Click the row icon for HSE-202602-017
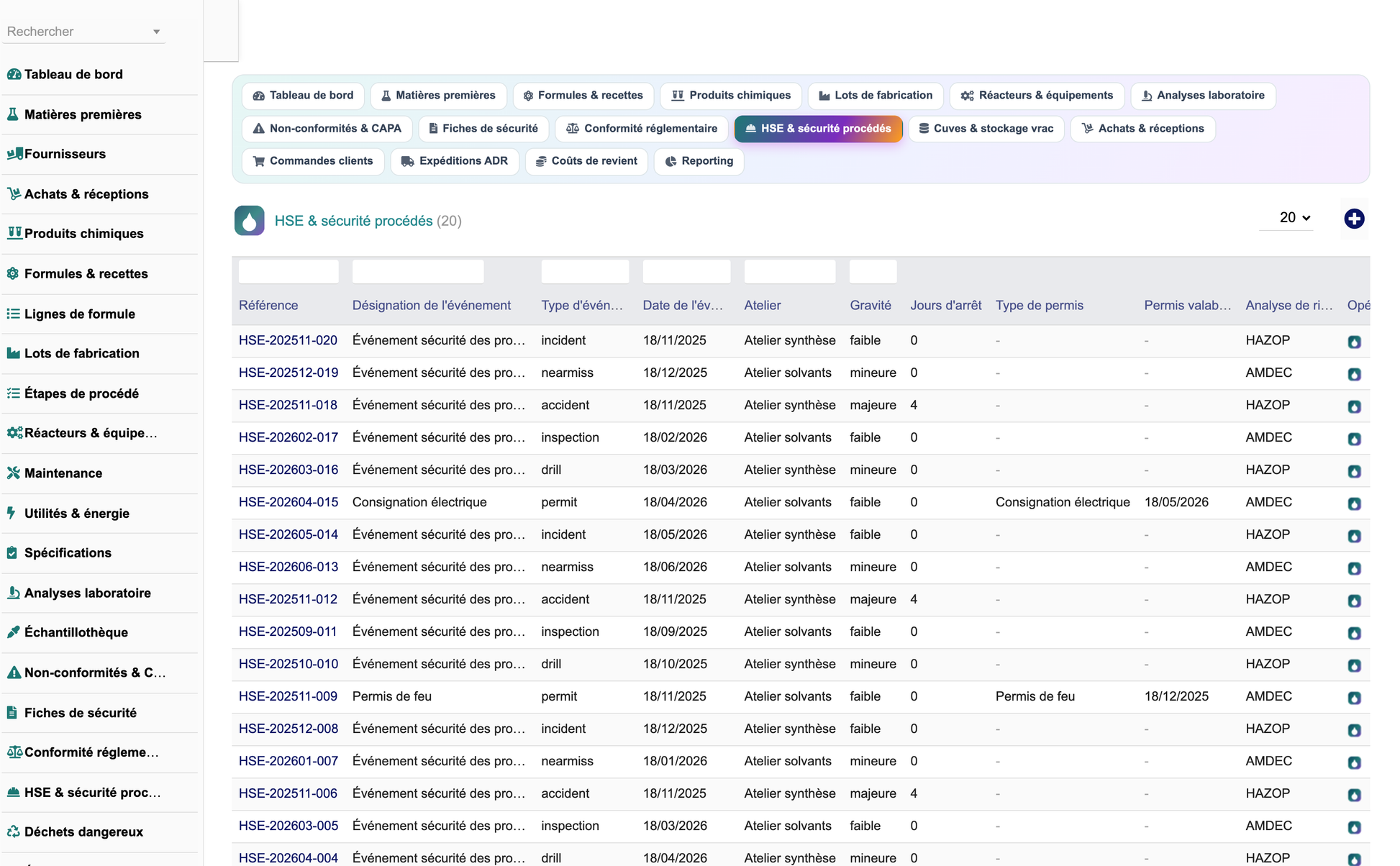Screen dimensions: 1400x866 pos(1354,439)
